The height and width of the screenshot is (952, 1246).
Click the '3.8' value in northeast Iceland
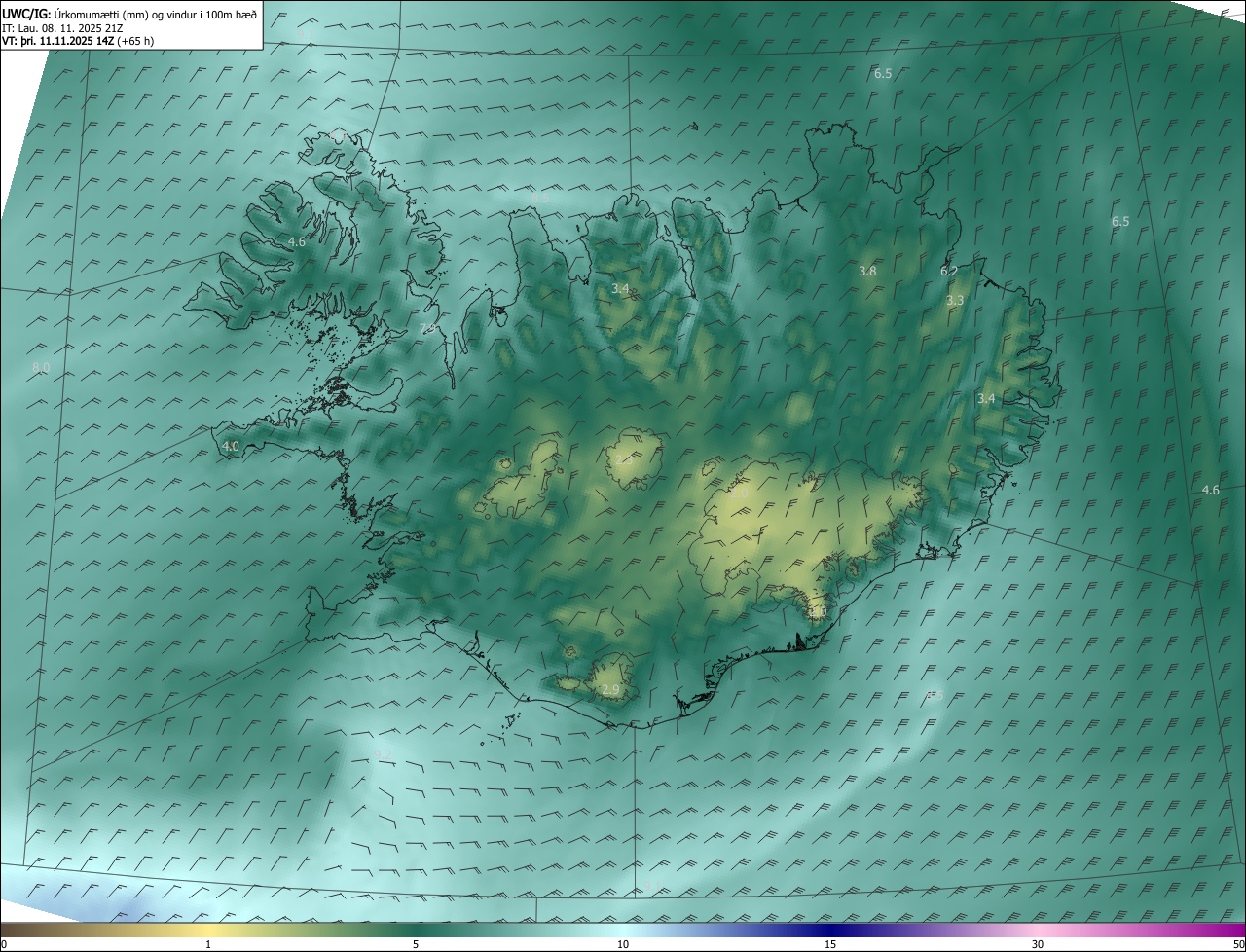(867, 271)
